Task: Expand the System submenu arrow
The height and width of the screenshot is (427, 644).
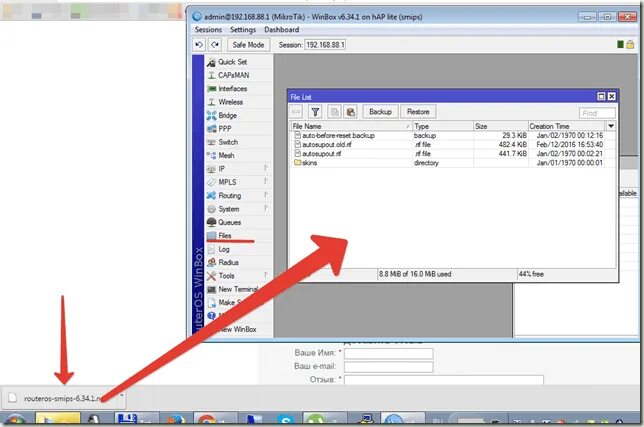Action: pos(266,208)
